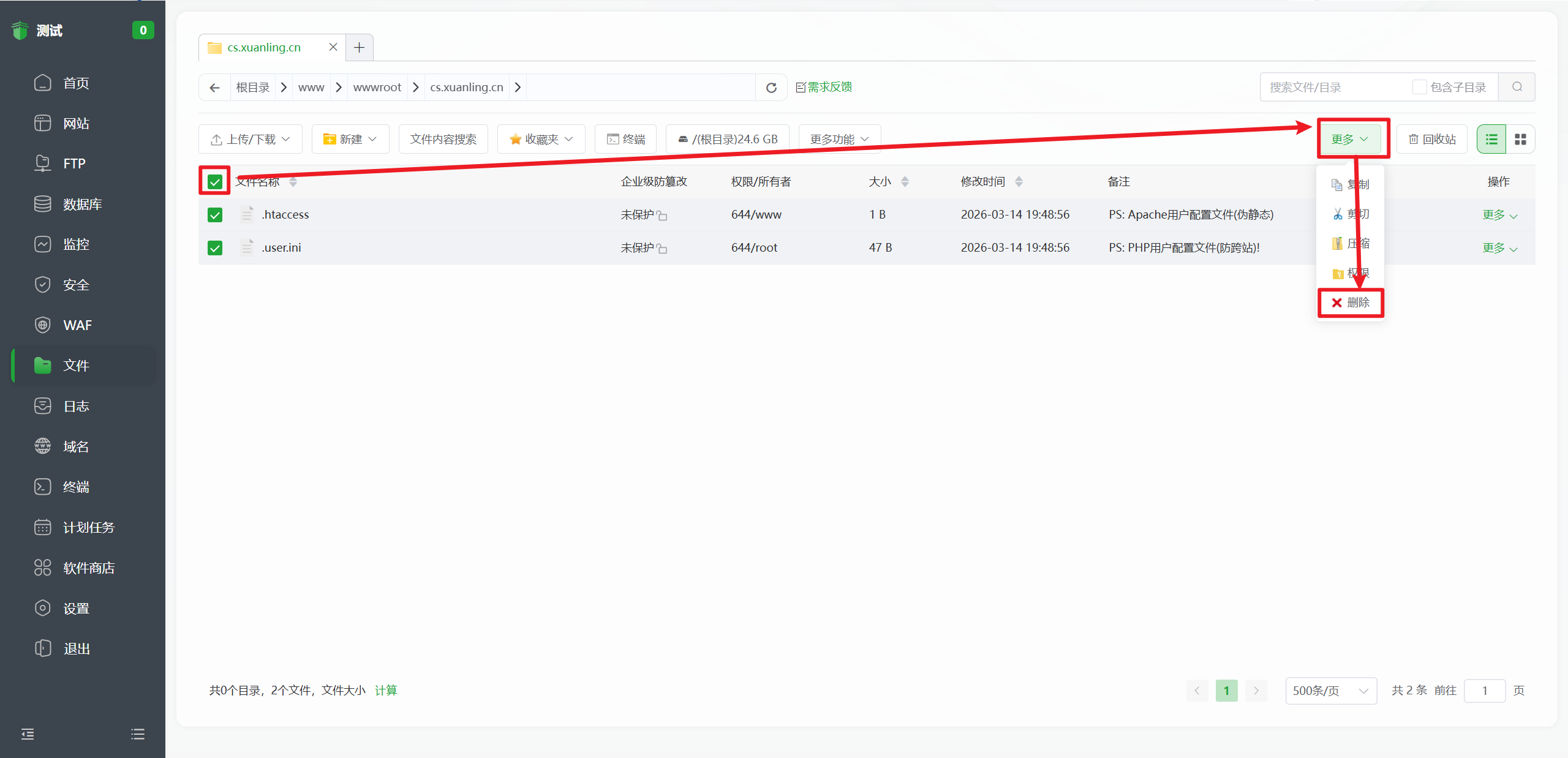Open the software store (软件商店) sidebar icon

click(43, 568)
